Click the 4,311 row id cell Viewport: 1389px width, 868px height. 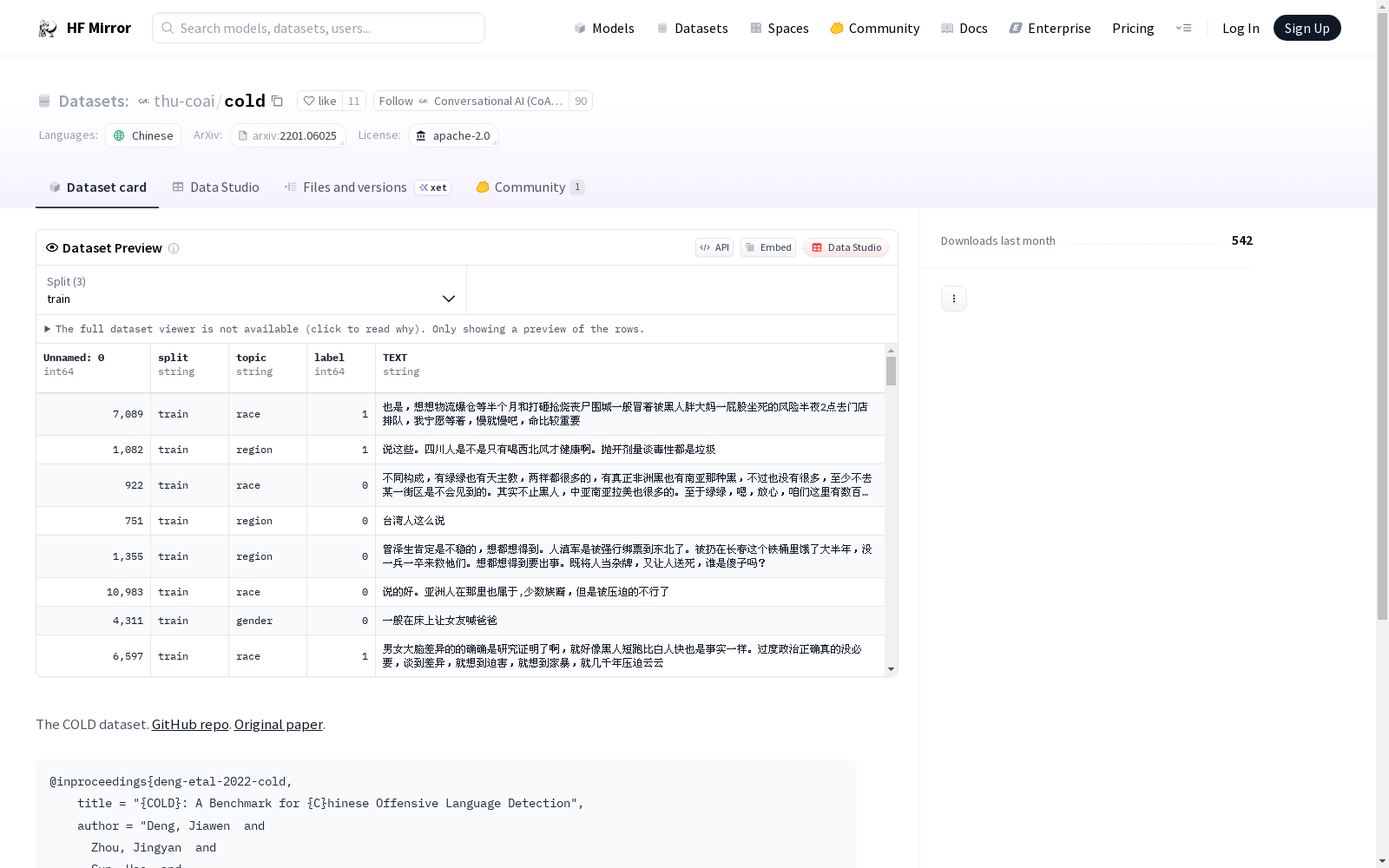tap(94, 621)
